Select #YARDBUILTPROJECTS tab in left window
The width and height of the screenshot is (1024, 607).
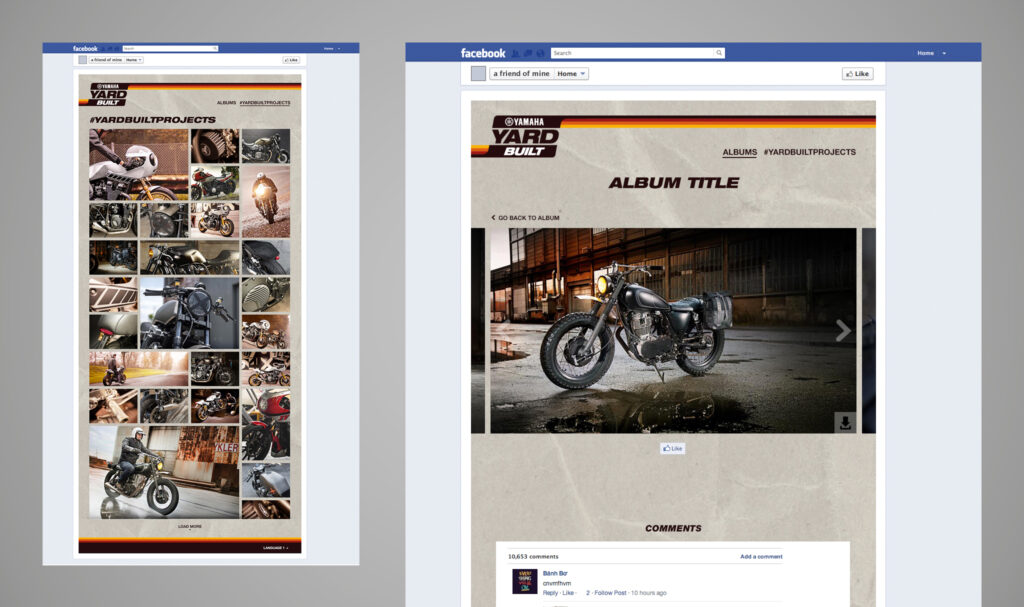pos(265,103)
